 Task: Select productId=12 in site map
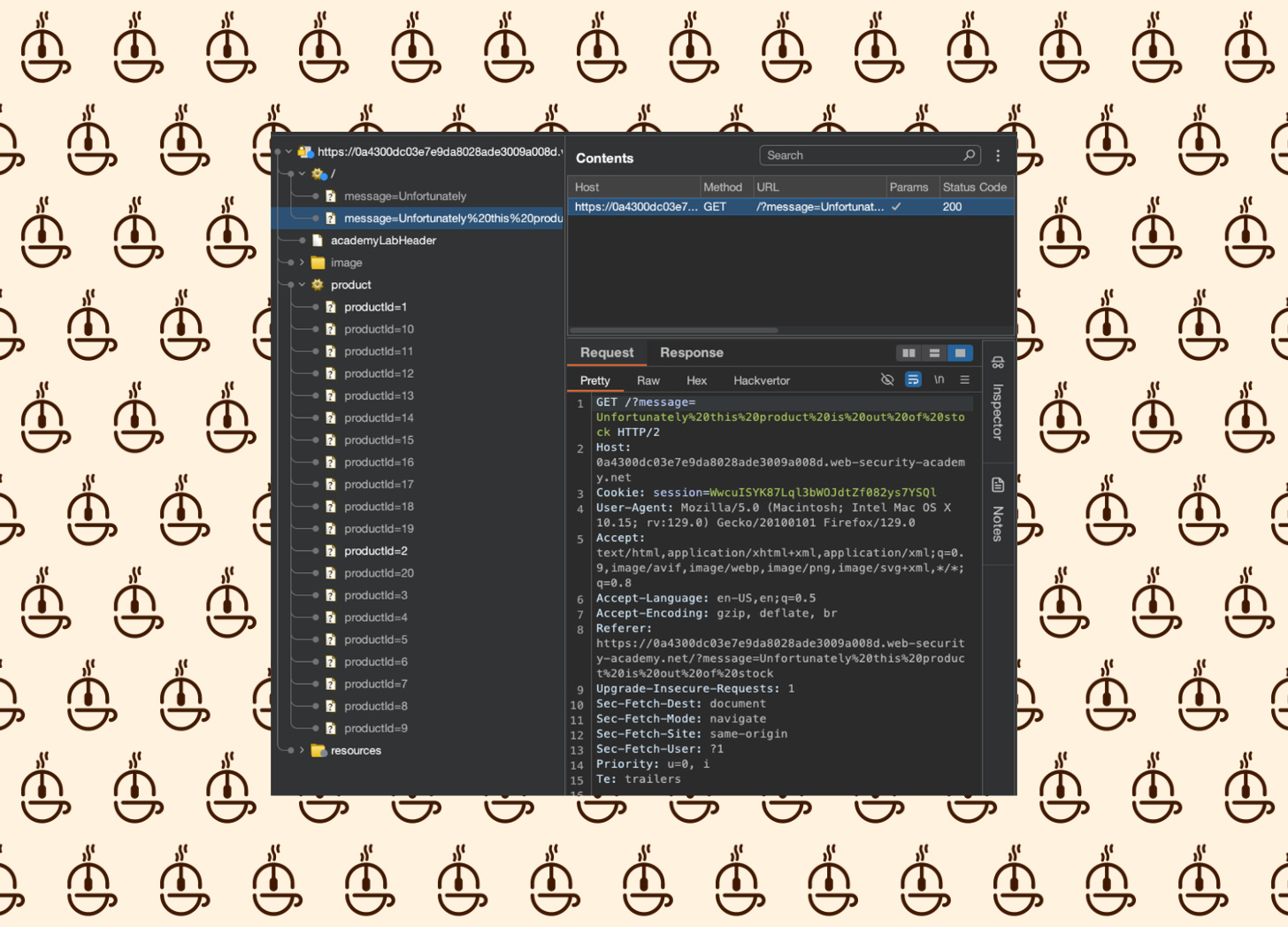pyautogui.click(x=379, y=373)
